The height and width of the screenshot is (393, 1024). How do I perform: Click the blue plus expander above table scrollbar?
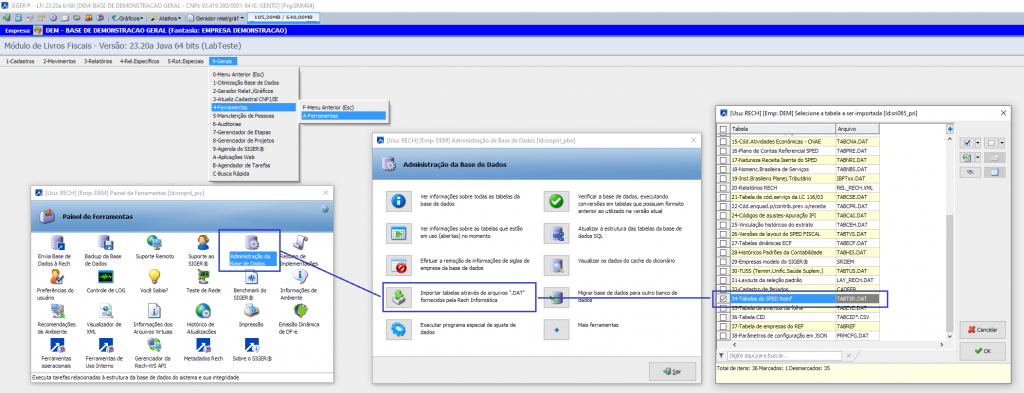[x=949, y=129]
